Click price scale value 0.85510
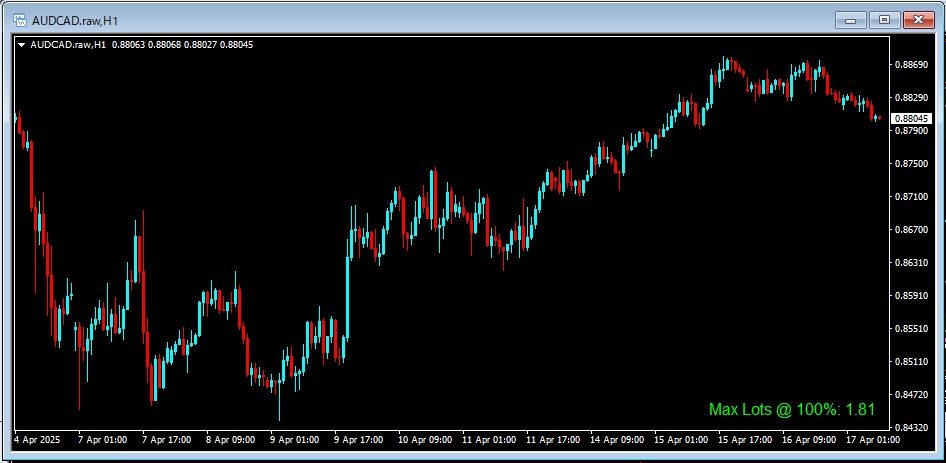This screenshot has height=463, width=946. click(912, 328)
